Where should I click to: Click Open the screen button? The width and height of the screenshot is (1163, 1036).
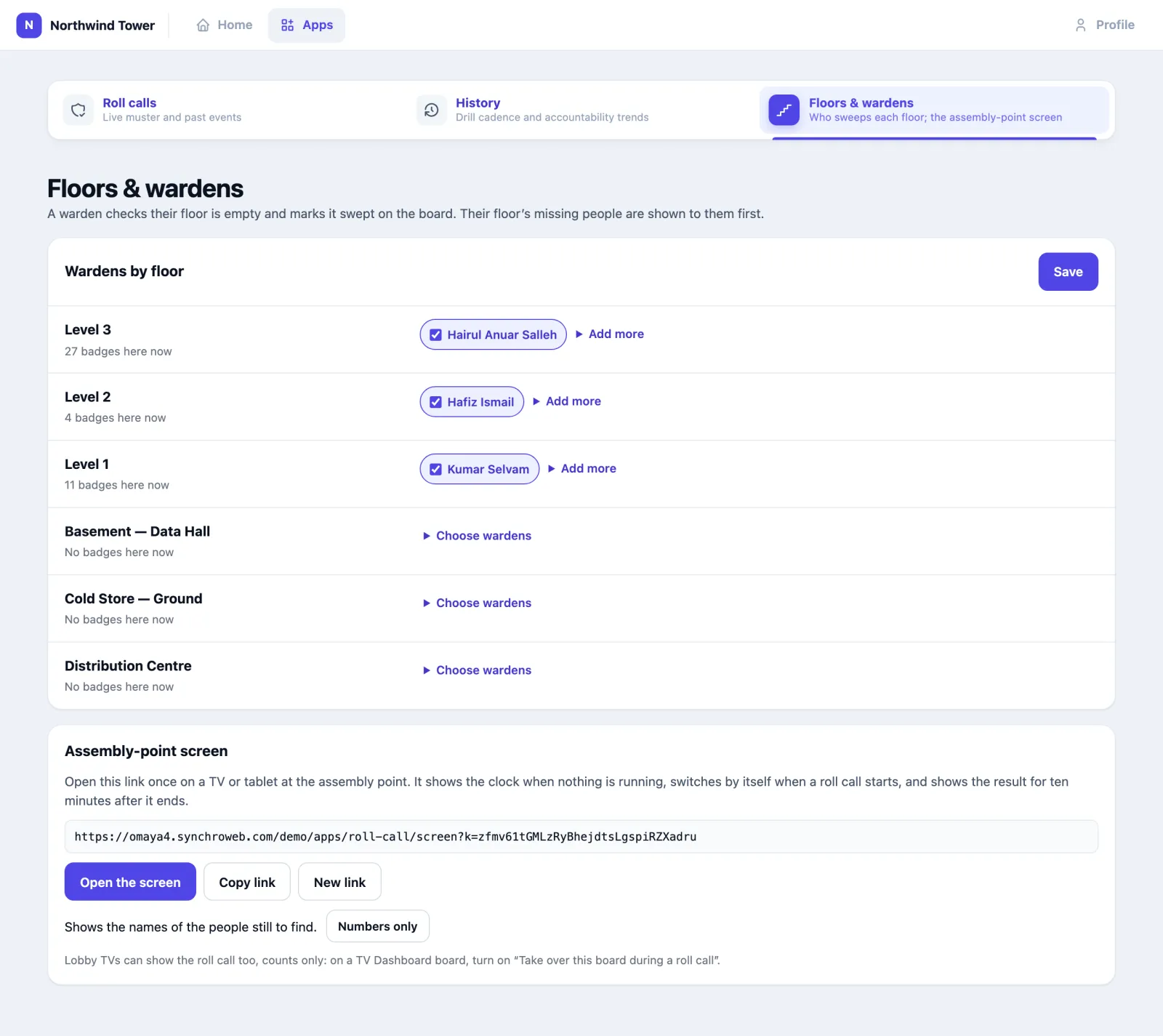pyautogui.click(x=130, y=882)
